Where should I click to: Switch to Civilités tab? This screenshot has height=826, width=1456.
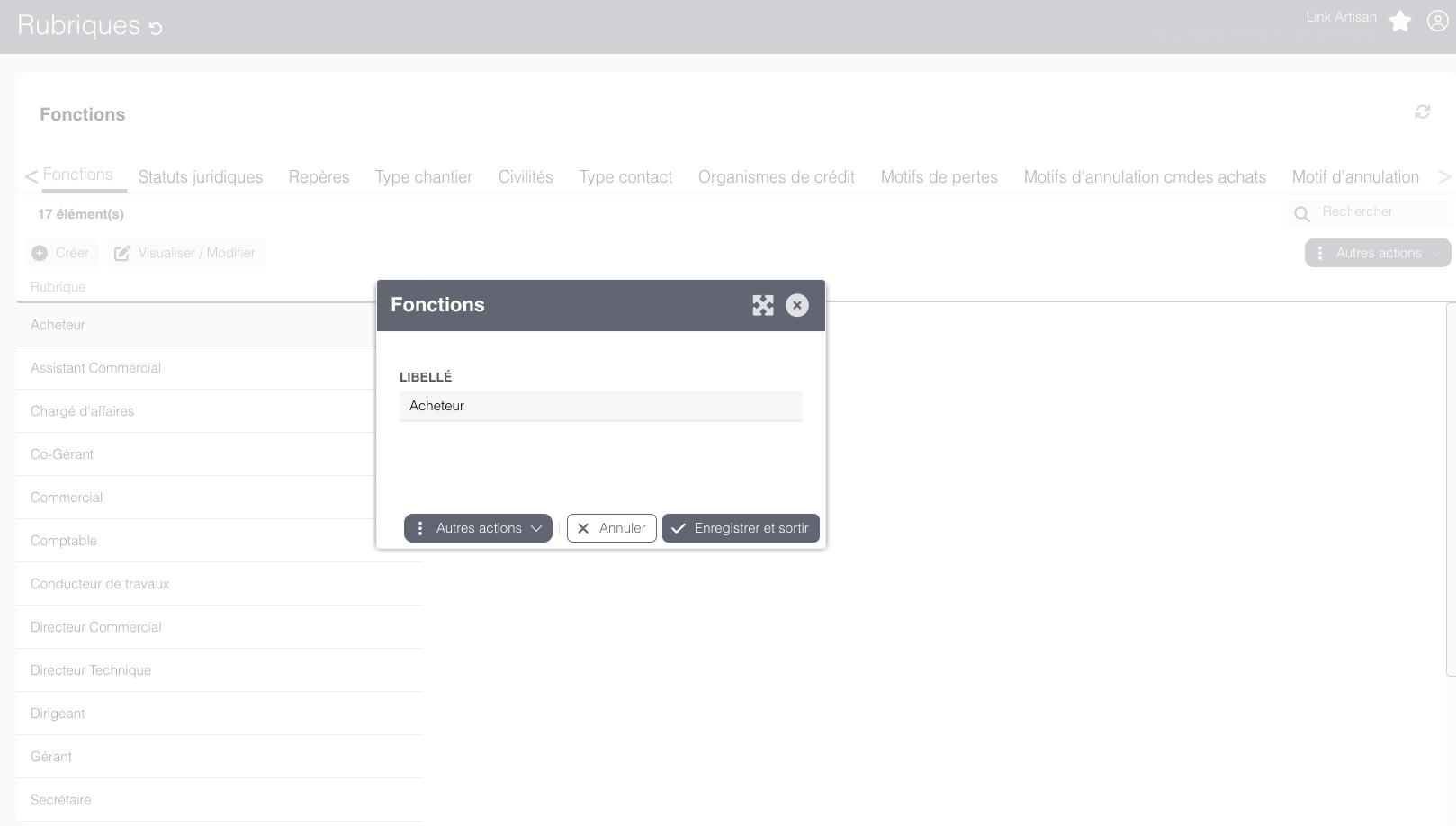[x=526, y=177]
